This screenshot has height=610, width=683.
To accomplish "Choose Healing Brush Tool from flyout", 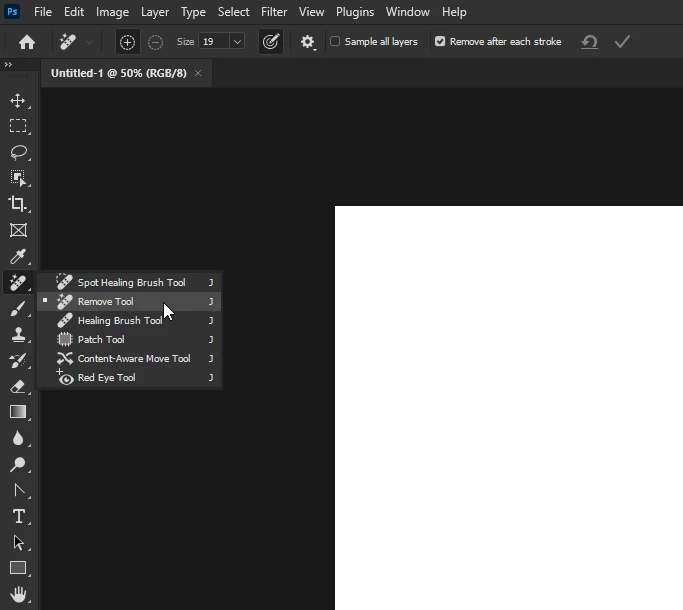I will click(129, 321).
